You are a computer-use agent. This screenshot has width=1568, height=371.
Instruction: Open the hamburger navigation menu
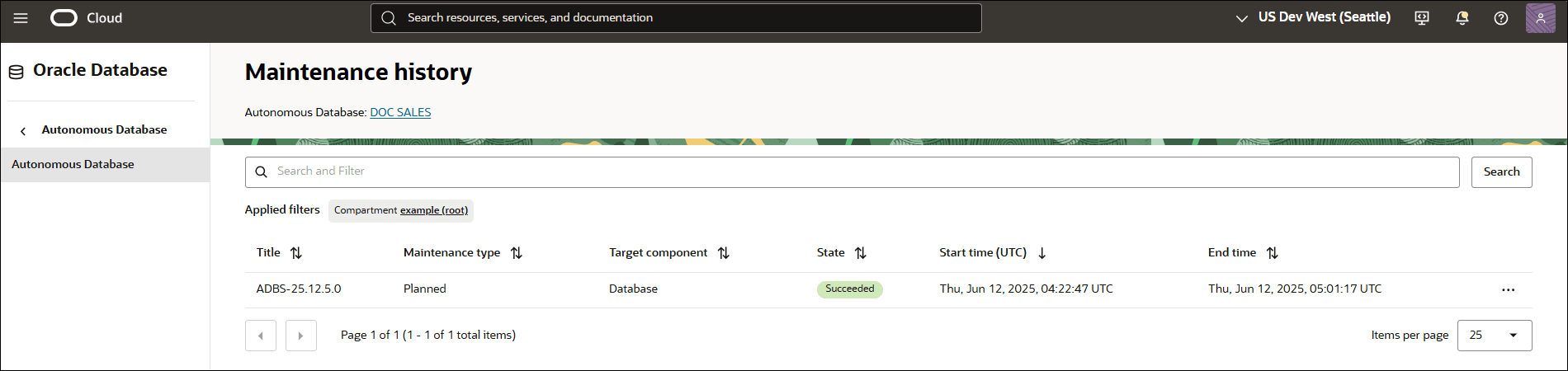click(x=21, y=18)
